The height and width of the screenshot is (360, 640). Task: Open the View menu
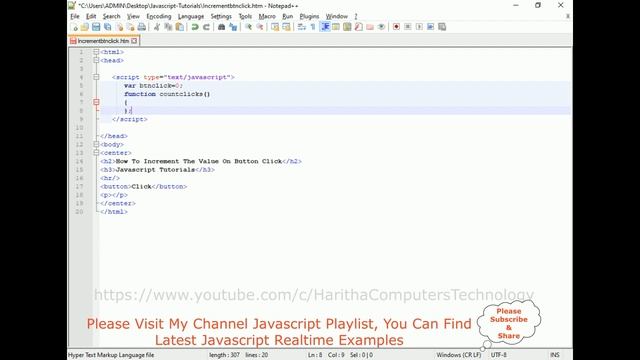pos(133,16)
